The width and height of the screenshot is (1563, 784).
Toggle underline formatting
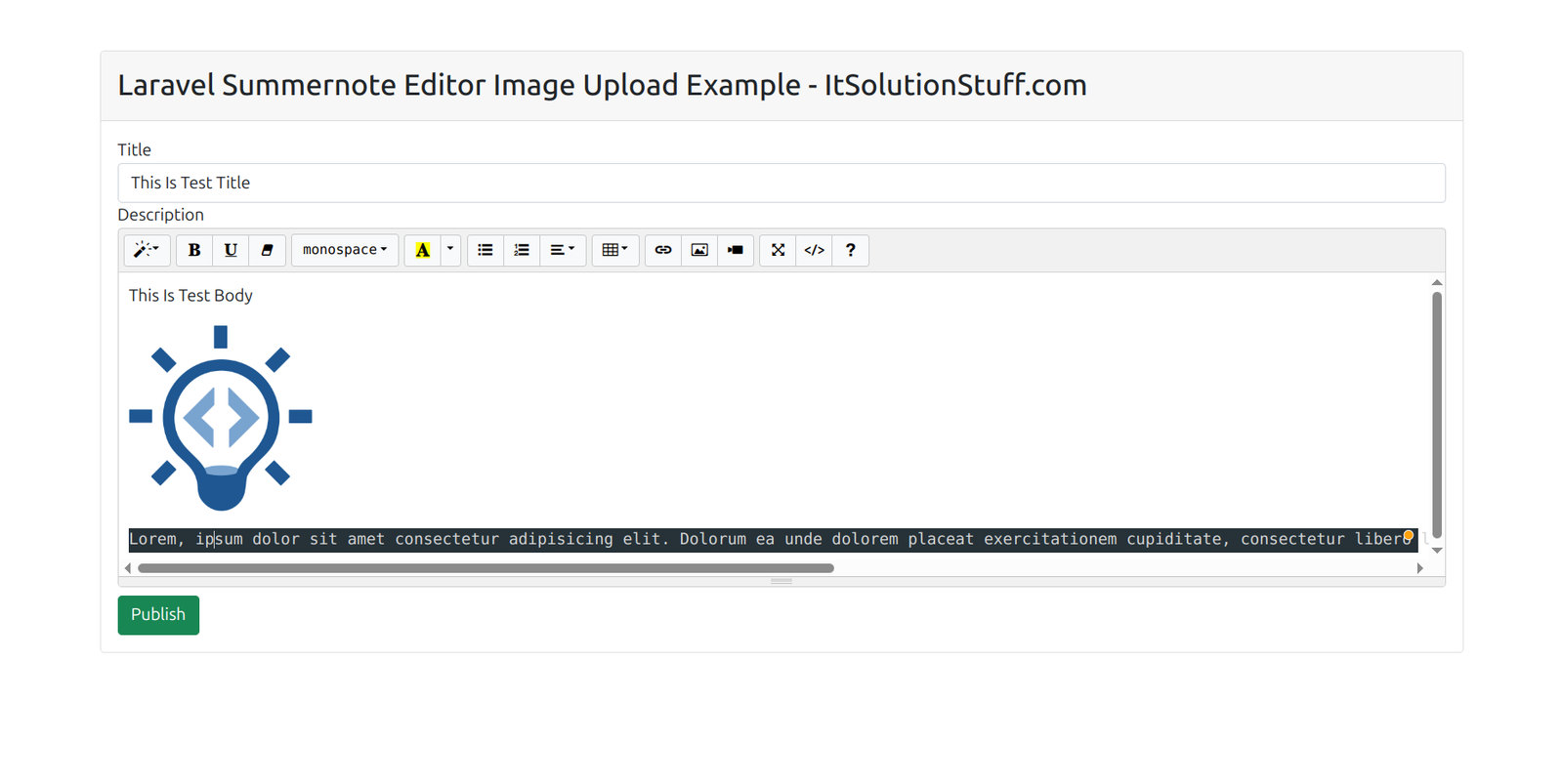231,250
